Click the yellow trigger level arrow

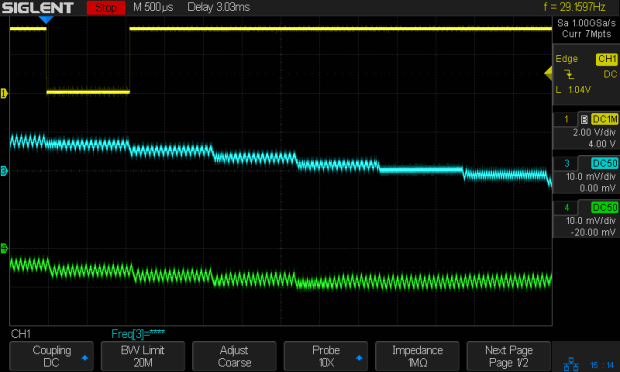click(x=548, y=74)
